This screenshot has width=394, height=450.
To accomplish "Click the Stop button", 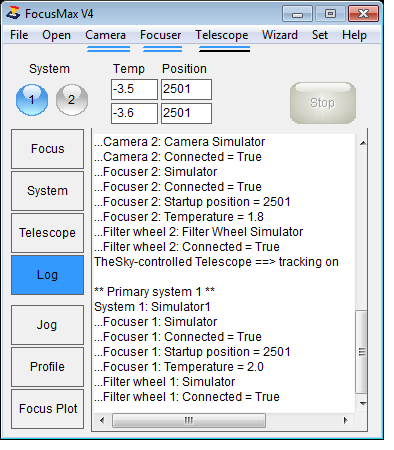I will click(x=323, y=103).
